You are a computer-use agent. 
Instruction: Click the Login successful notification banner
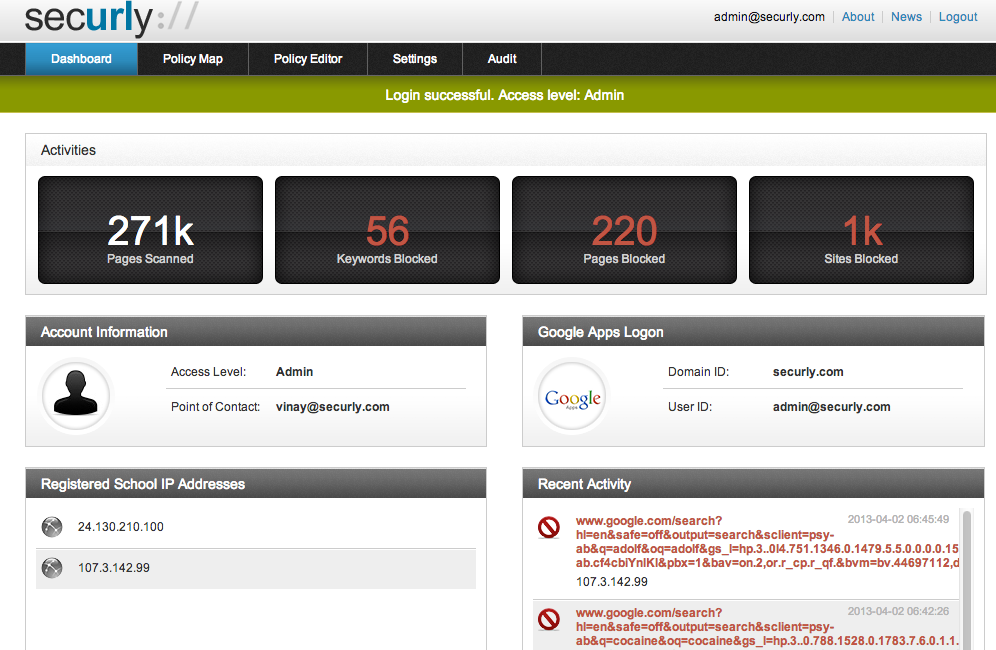(x=498, y=95)
